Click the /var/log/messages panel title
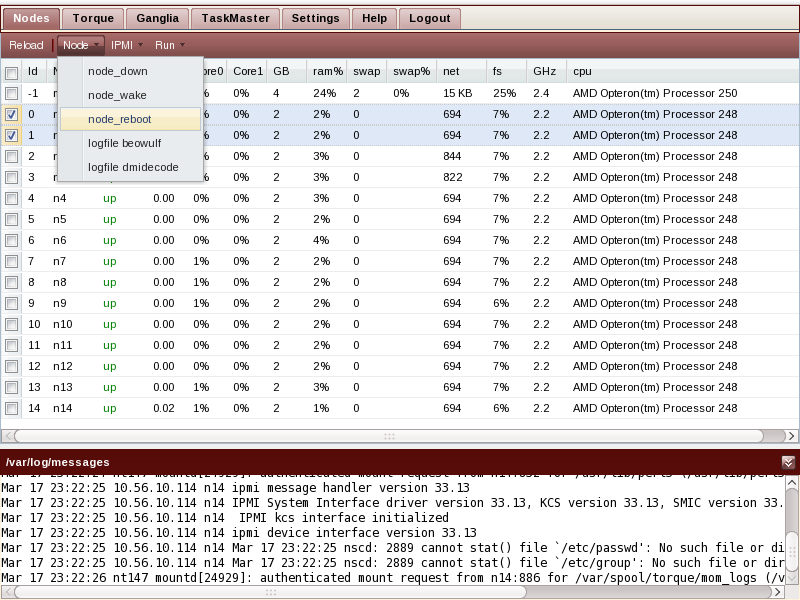This screenshot has height=600, width=800. point(57,462)
